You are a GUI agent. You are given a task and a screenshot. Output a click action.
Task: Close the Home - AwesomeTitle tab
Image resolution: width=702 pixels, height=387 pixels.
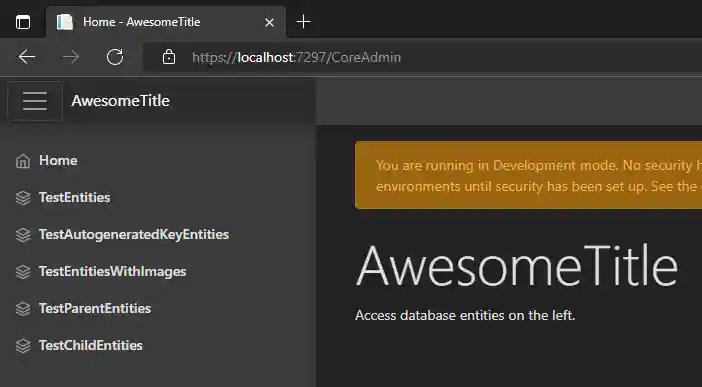(x=269, y=22)
